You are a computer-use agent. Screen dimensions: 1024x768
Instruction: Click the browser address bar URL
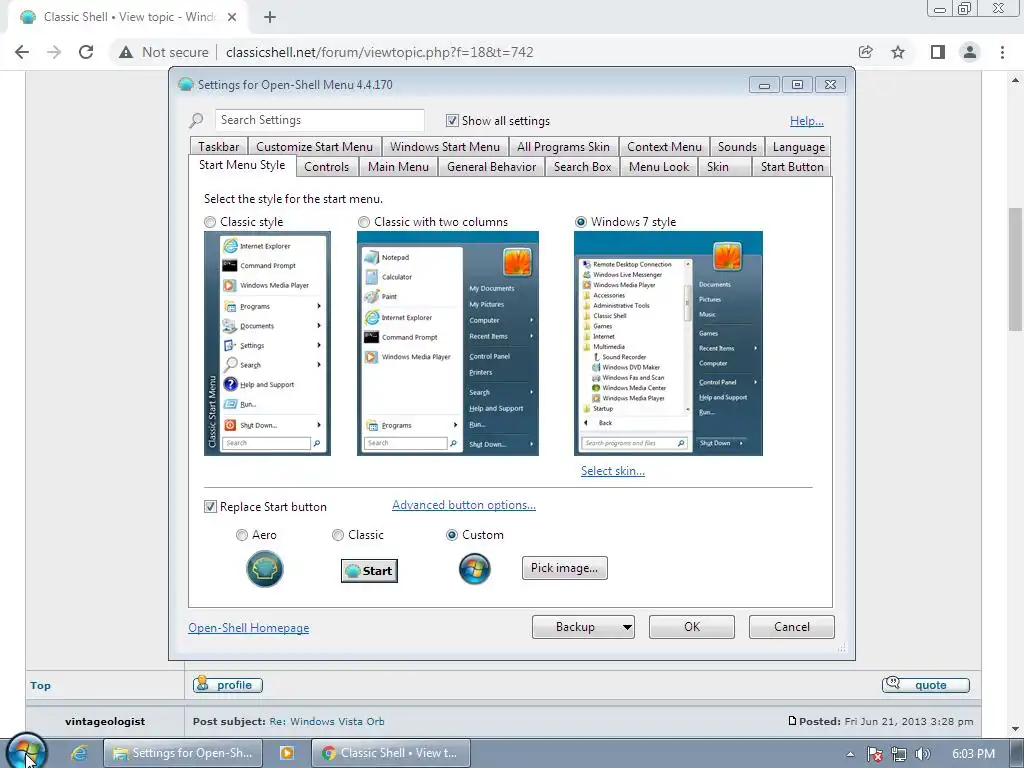379,52
